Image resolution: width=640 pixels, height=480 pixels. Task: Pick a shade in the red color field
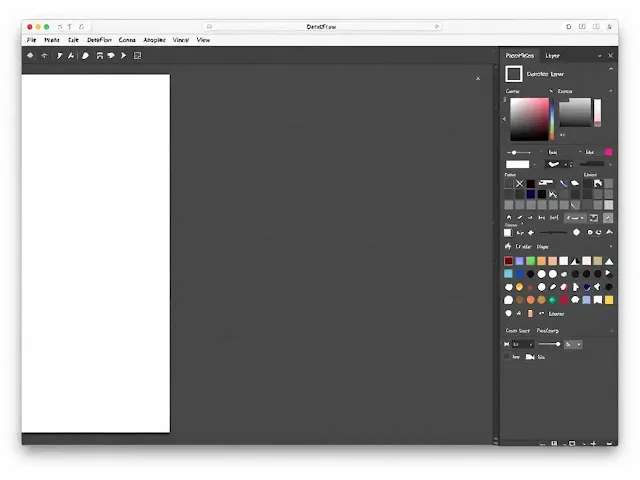(x=529, y=119)
